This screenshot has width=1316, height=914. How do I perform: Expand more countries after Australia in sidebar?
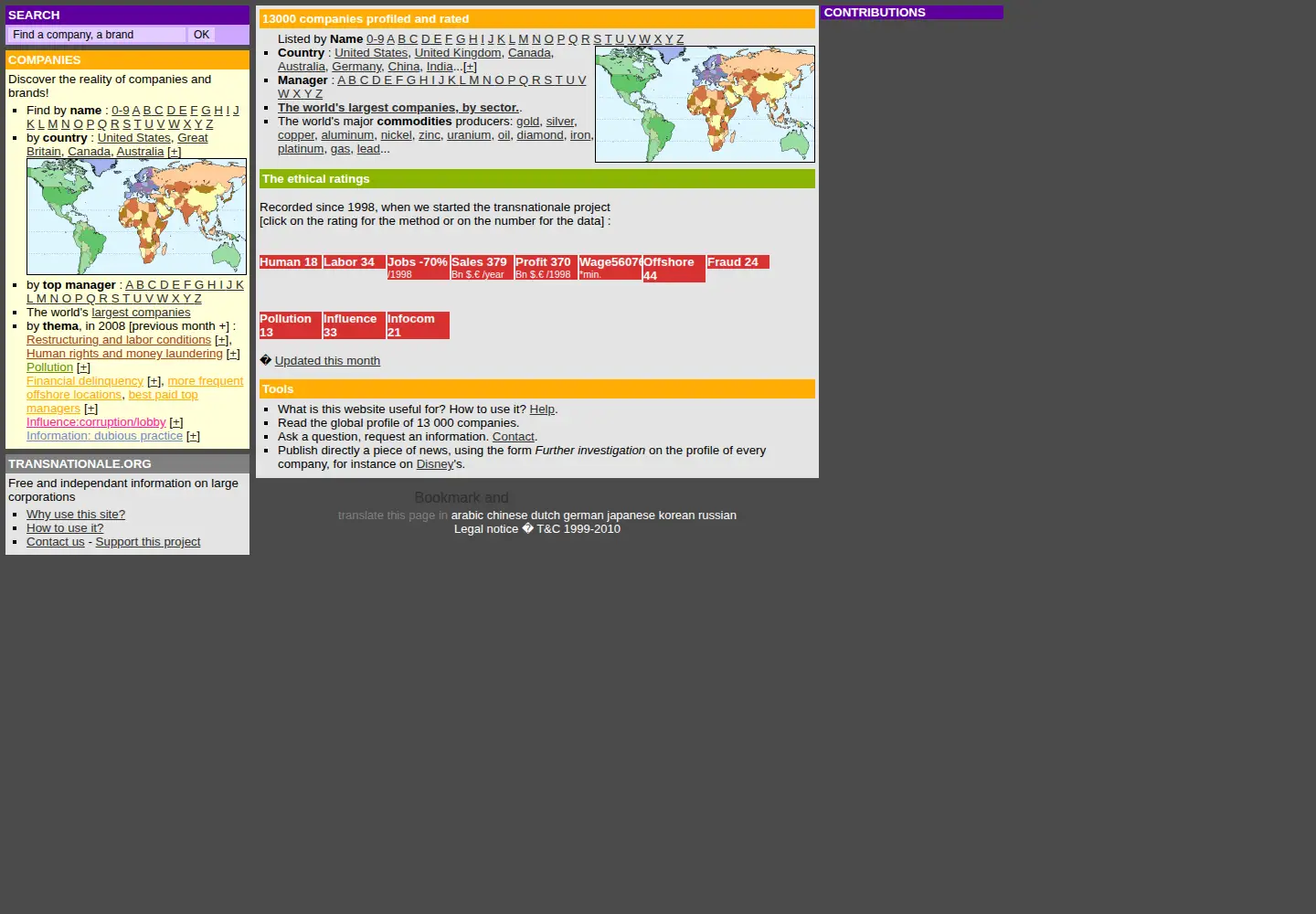[175, 152]
